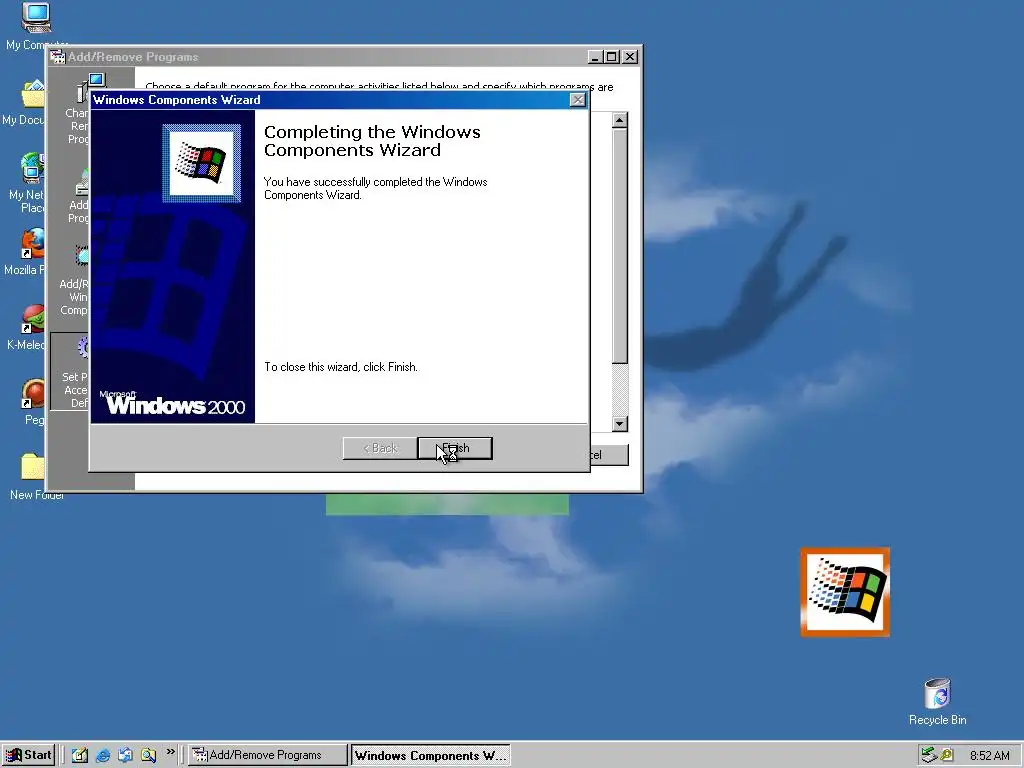Click the Finish button in the wizard
1024x768 pixels.
[455, 448]
